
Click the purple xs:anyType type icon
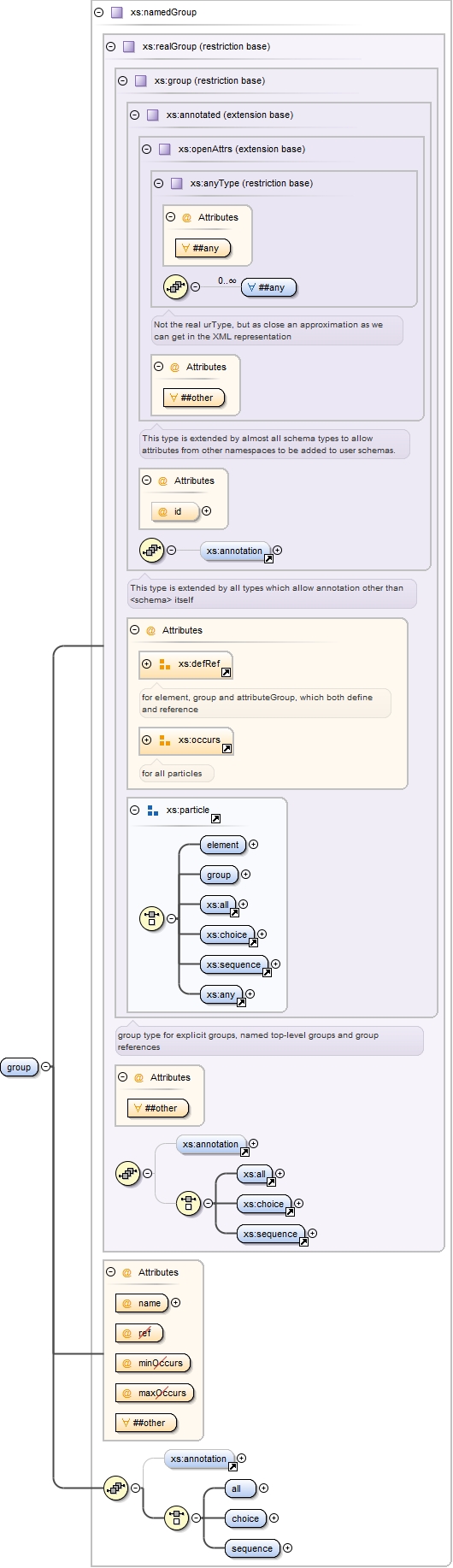click(177, 184)
